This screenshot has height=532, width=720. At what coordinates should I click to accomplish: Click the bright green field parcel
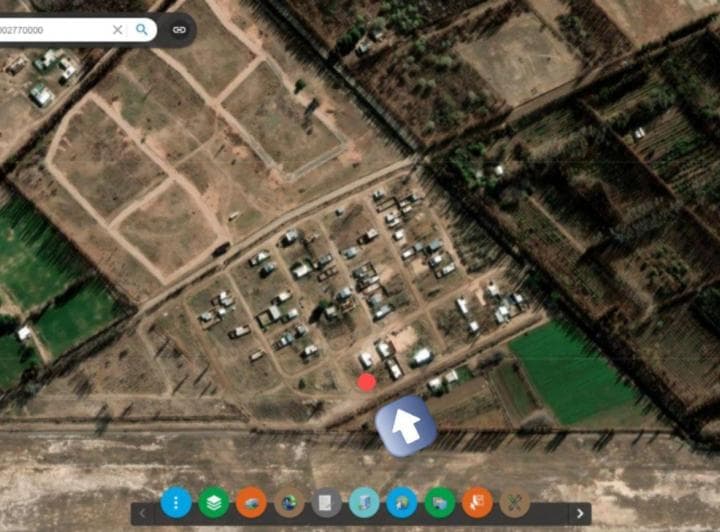[569, 373]
